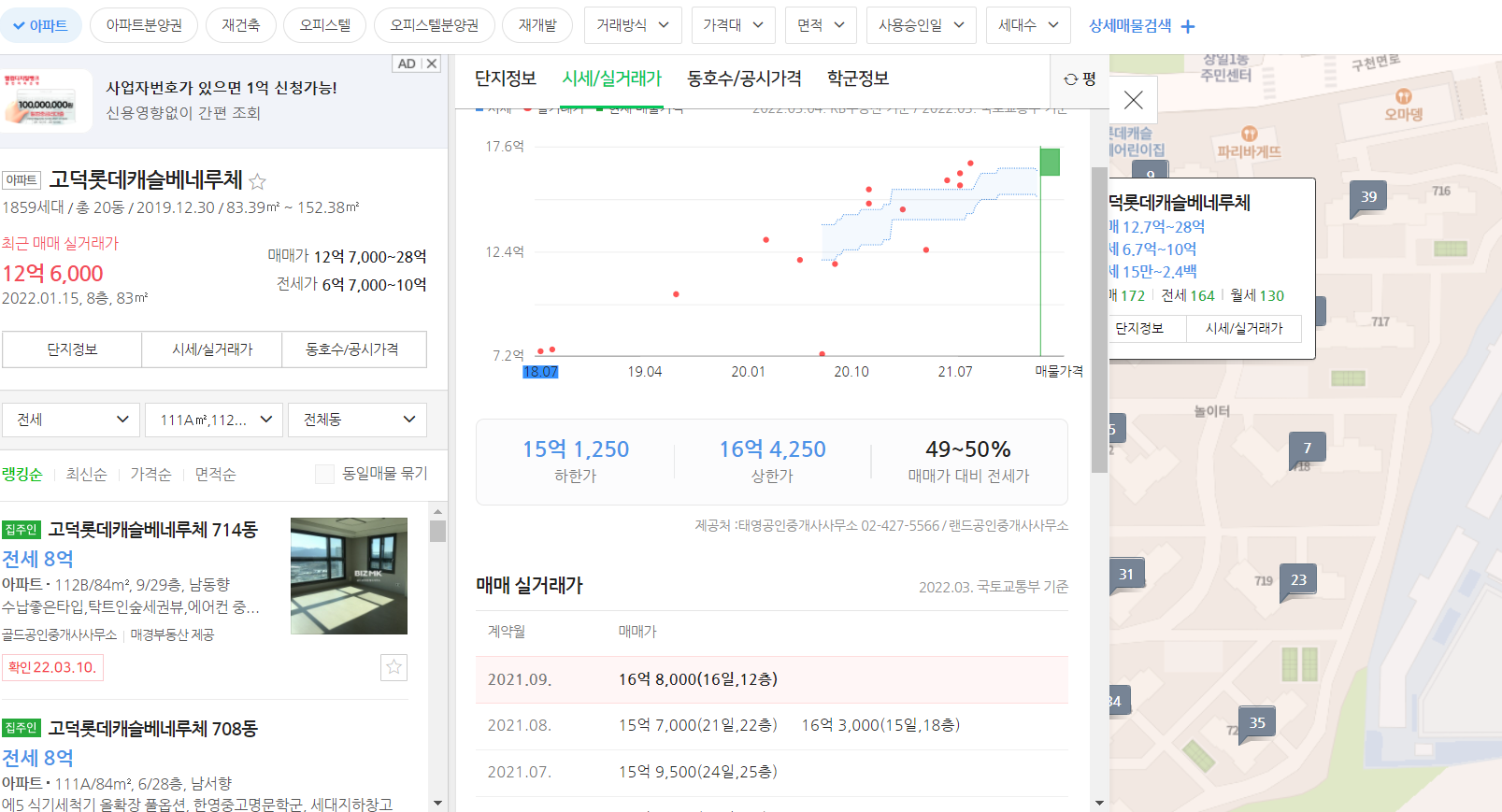The height and width of the screenshot is (812, 1502).
Task: Open the 사업자번호 loan ad banner
Action: click(x=222, y=100)
